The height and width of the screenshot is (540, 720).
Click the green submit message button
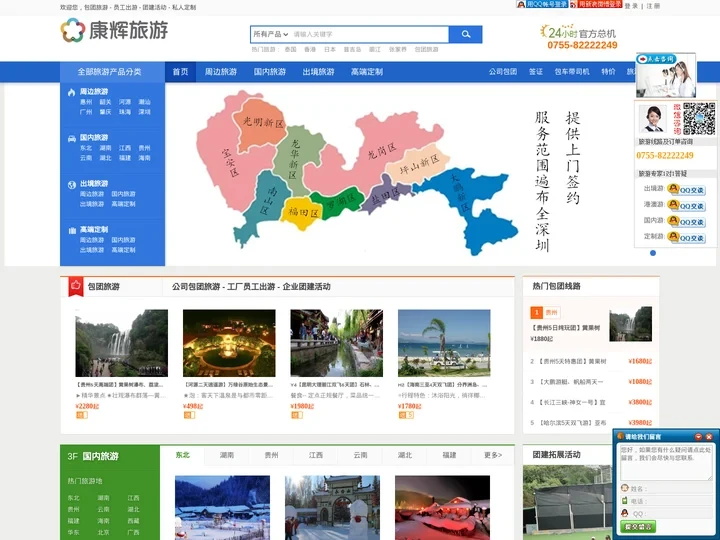point(638,527)
